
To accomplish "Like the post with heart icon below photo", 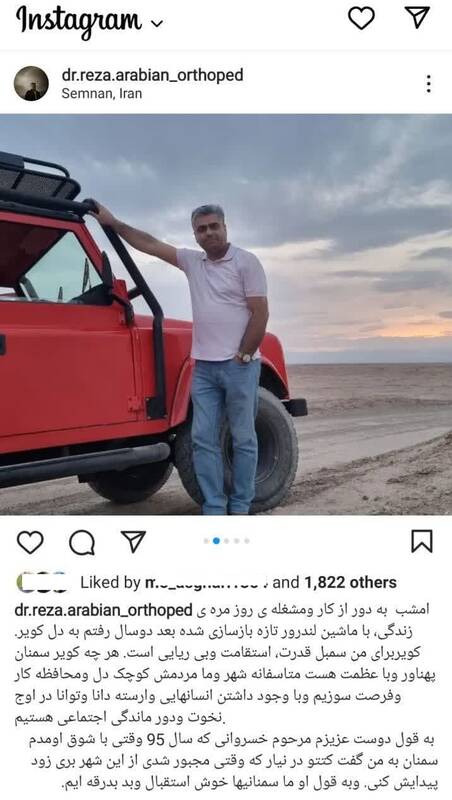I will coord(30,542).
